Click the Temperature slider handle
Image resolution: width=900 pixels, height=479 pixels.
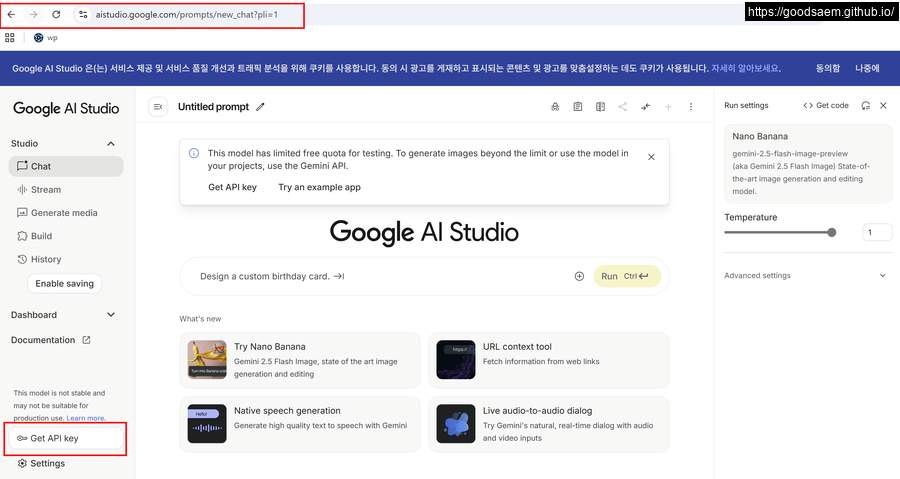pos(831,232)
